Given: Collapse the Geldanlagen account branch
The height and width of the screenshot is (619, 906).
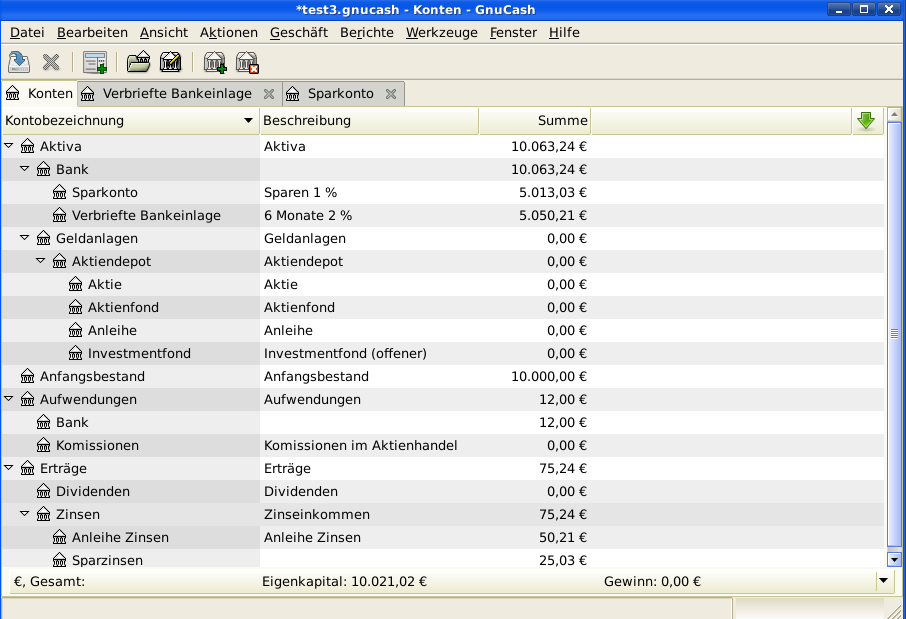Looking at the screenshot, I should coord(25,238).
